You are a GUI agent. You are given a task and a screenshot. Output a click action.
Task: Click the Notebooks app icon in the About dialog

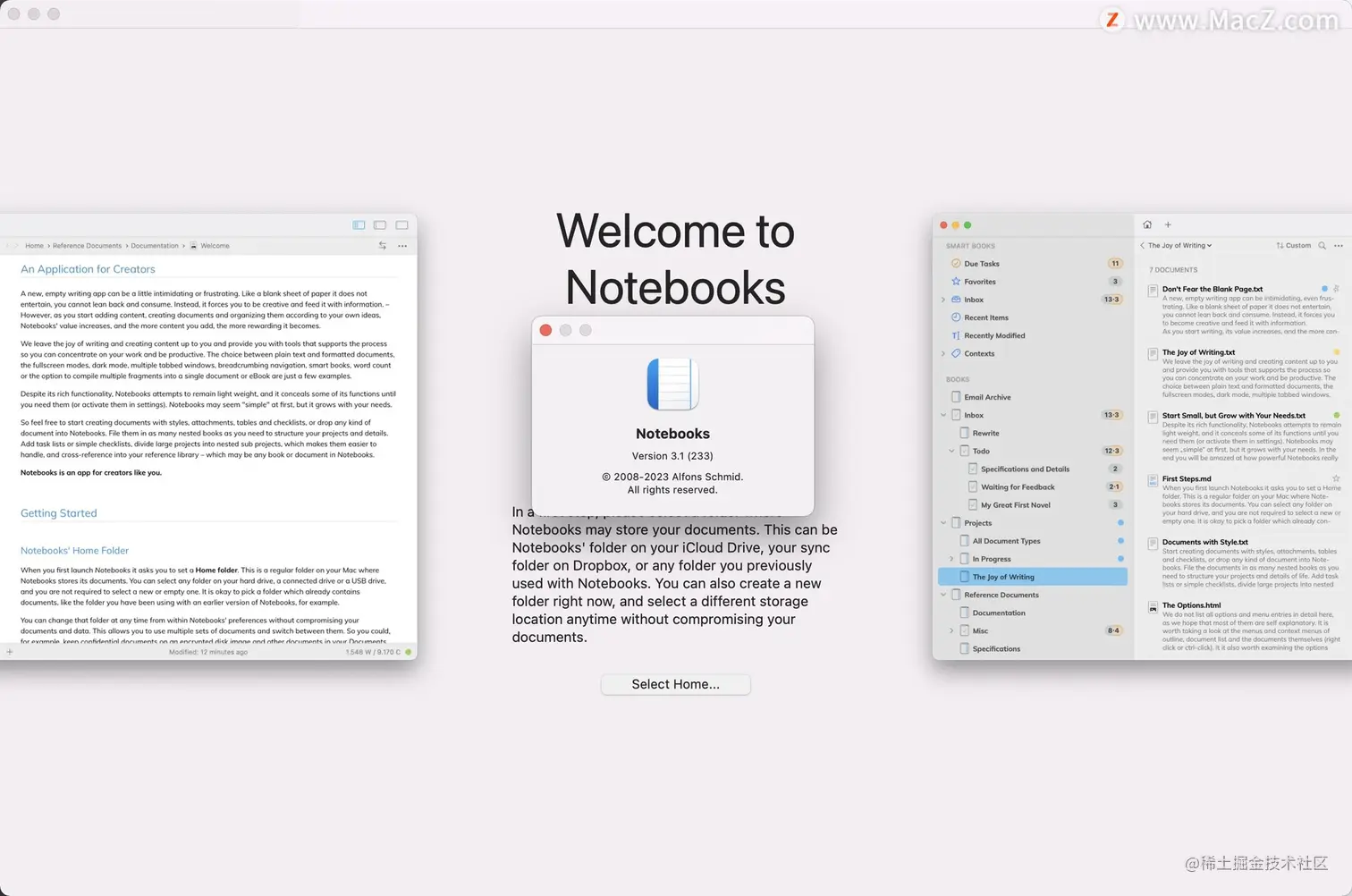coord(672,384)
